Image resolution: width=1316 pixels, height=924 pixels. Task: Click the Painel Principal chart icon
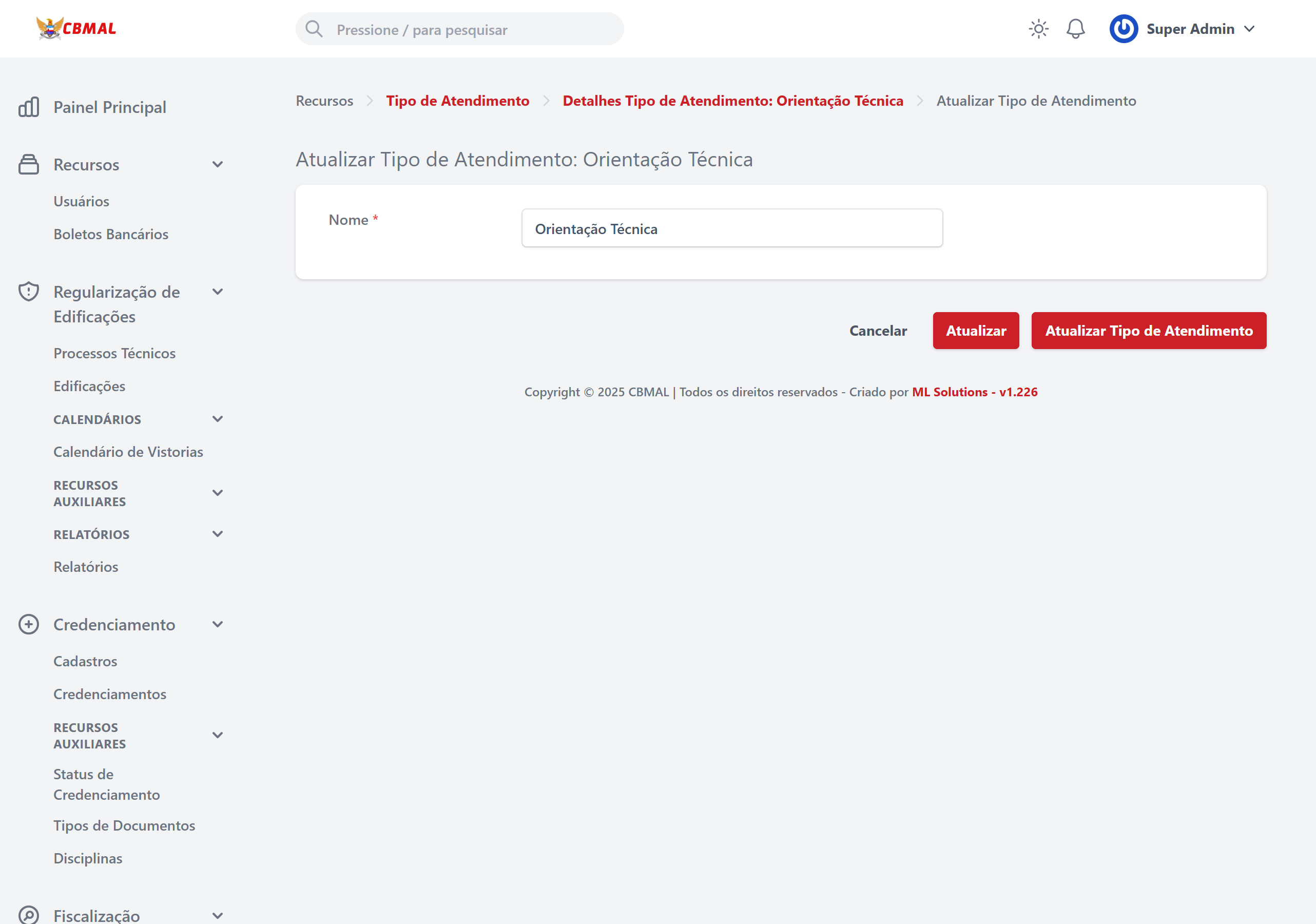(x=29, y=107)
